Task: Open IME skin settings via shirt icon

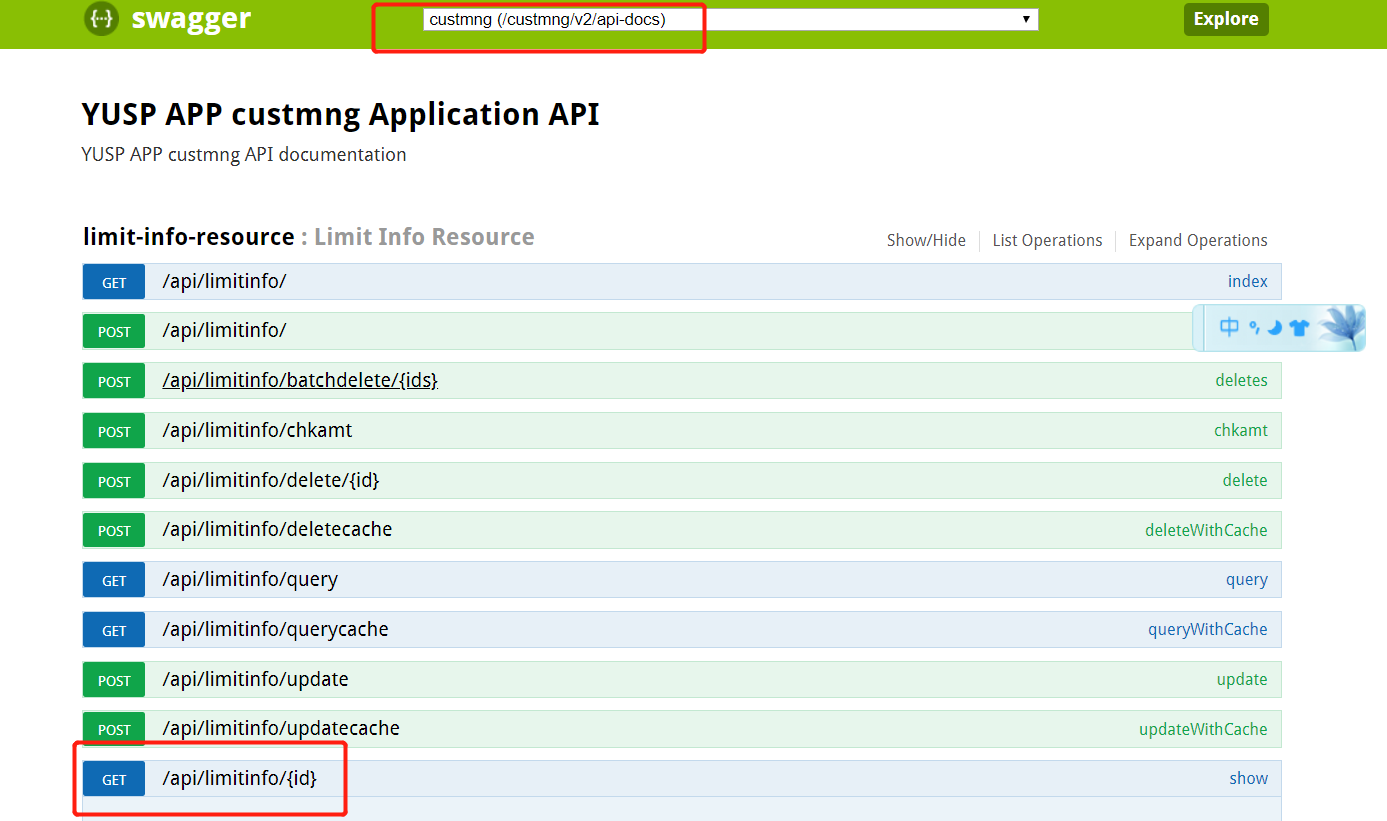Action: point(1299,328)
